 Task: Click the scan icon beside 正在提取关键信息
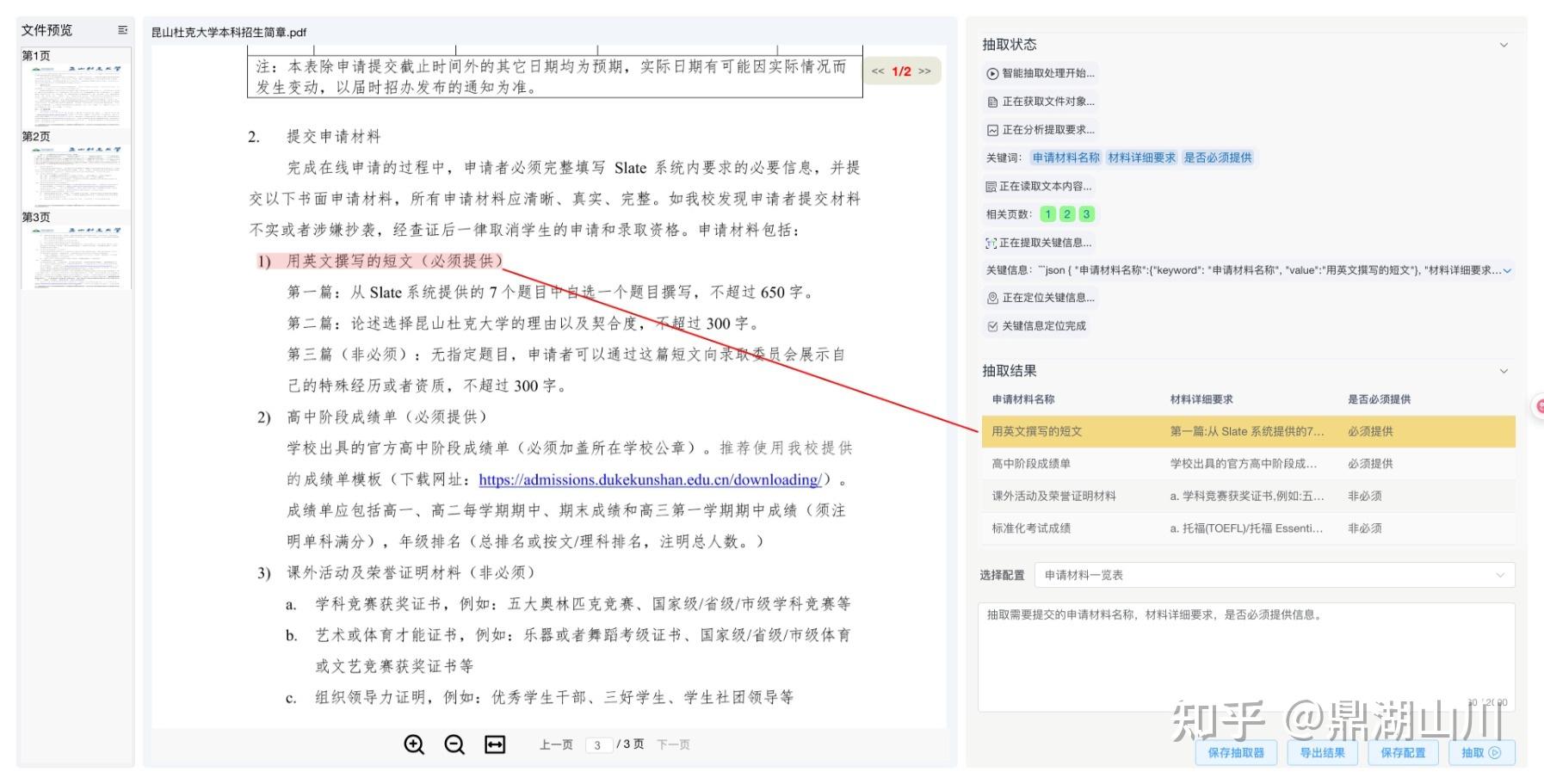point(991,243)
